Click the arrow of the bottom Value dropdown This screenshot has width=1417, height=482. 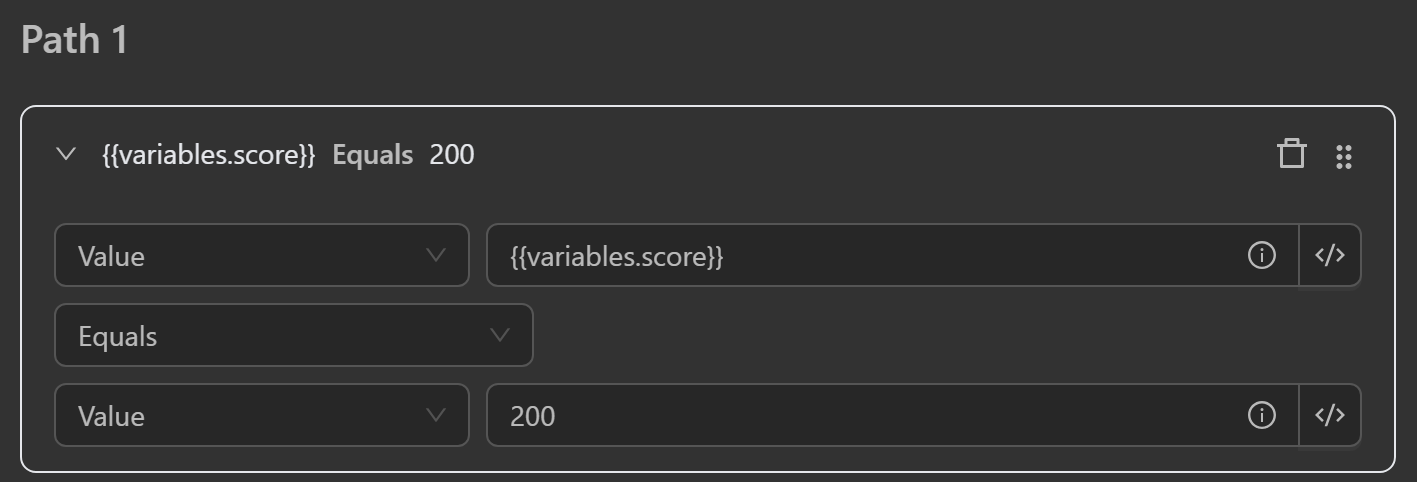tap(436, 415)
